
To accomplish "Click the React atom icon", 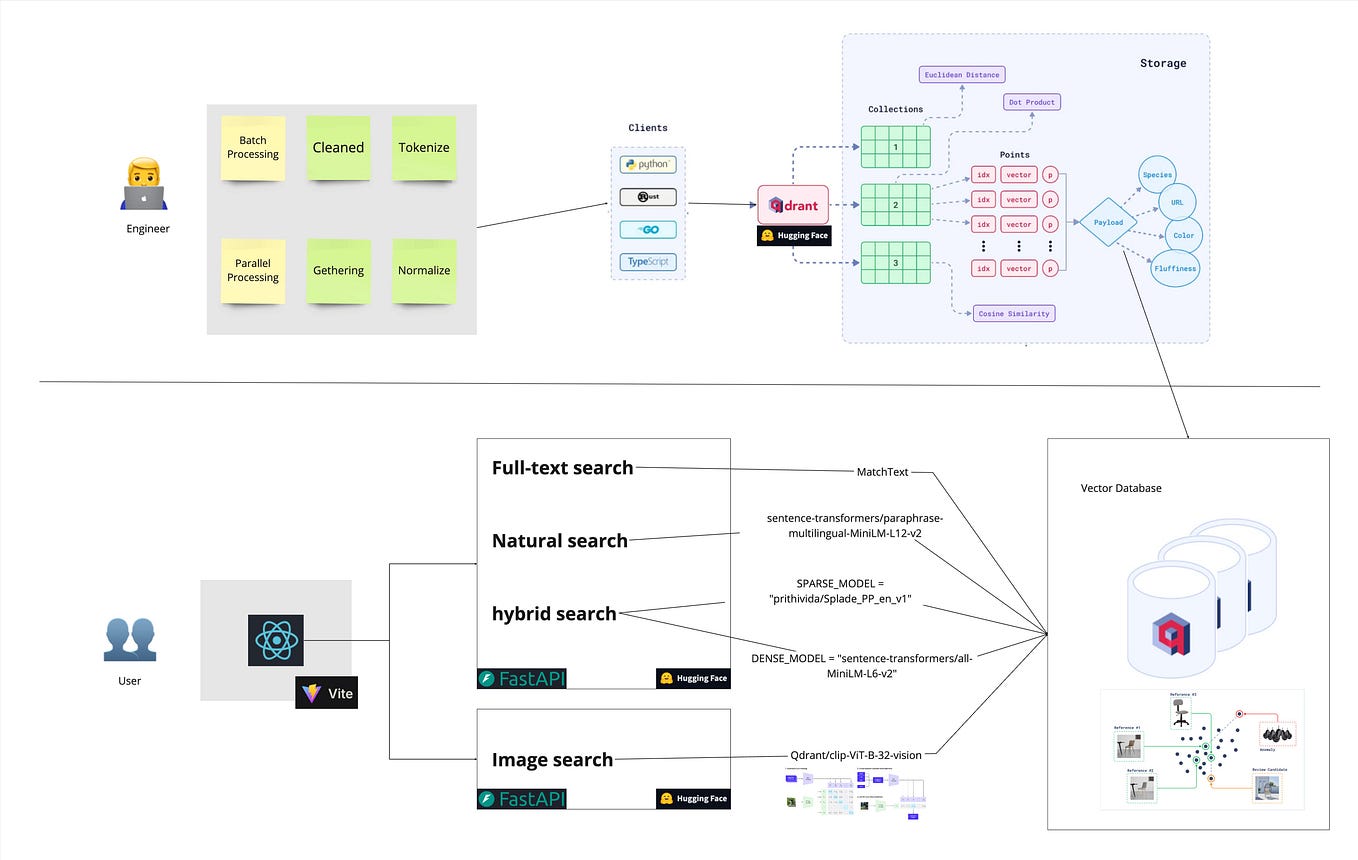I will (276, 640).
